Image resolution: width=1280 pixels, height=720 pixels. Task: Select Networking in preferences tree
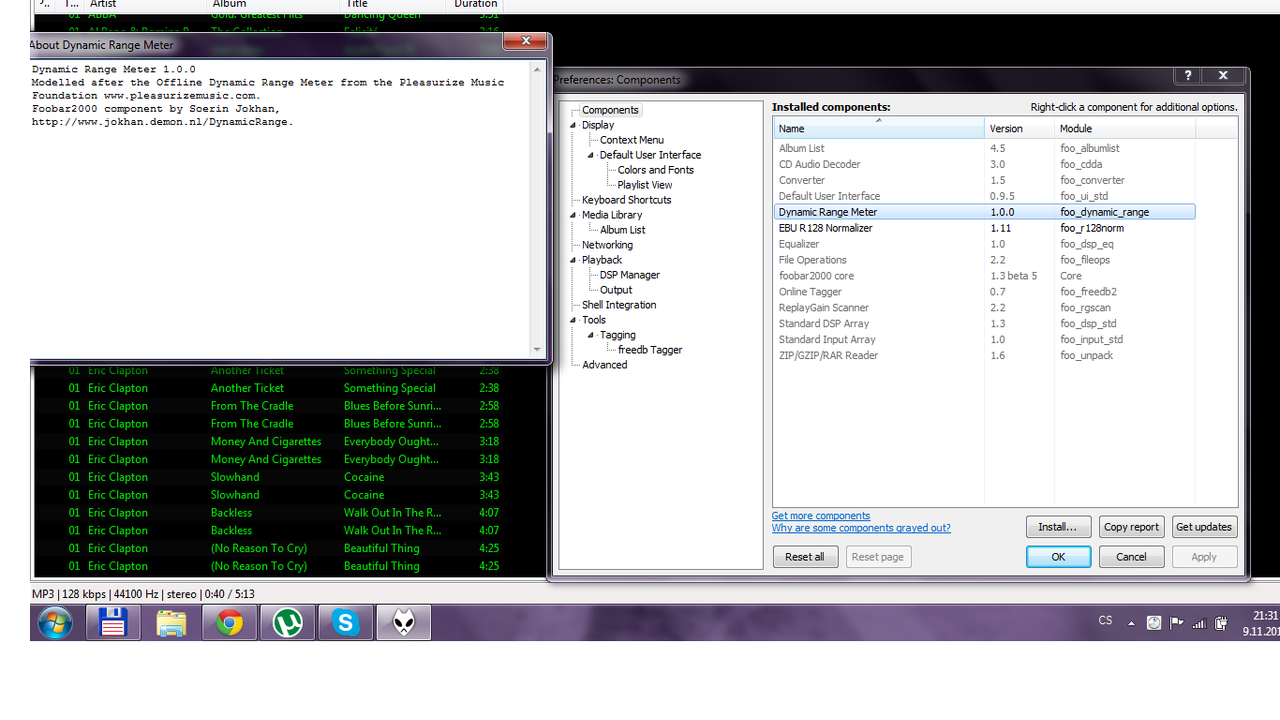607,245
